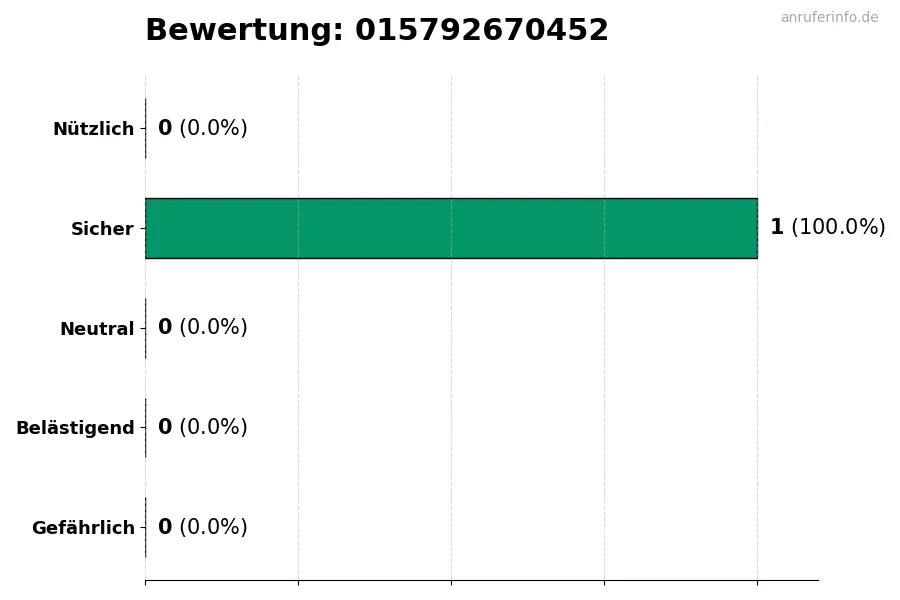The image size is (900, 600).
Task: Select the Gefährlich category label
Action: point(83,528)
